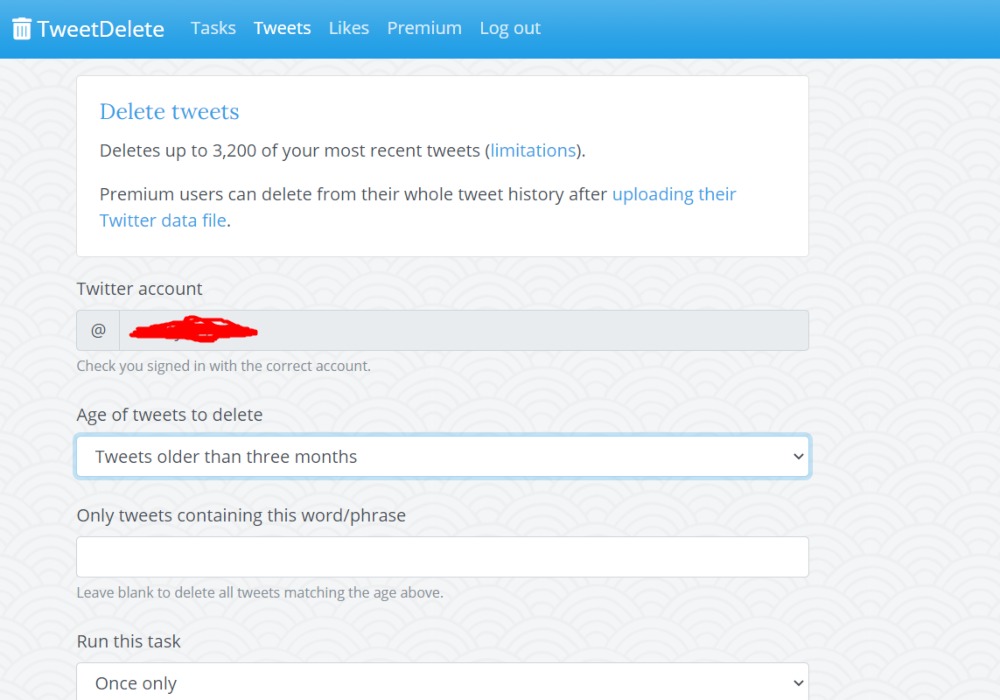Click the 'Delete tweets' heading

[169, 112]
